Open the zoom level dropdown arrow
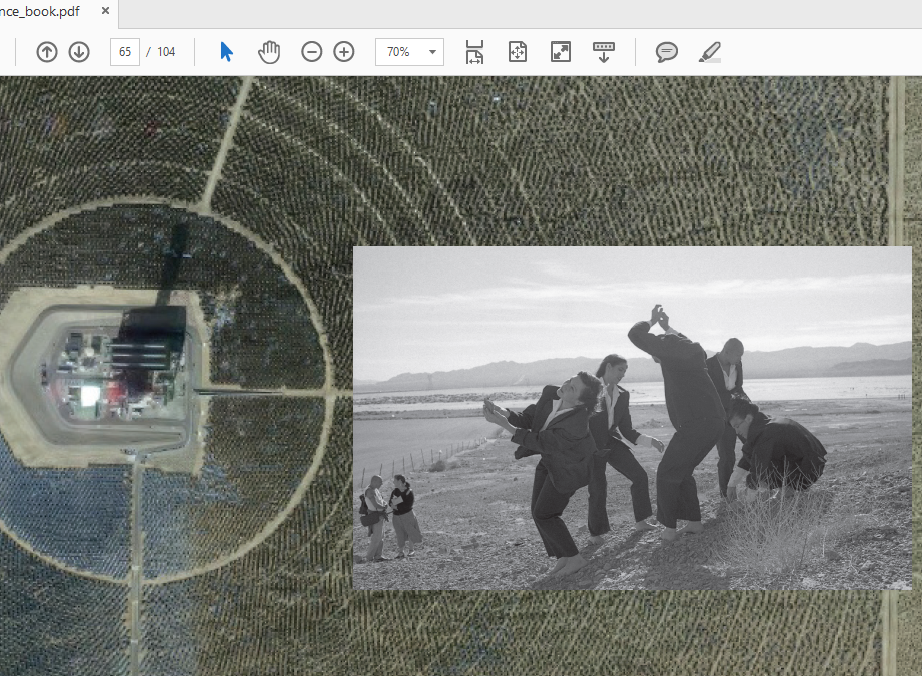The height and width of the screenshot is (676, 922). pyautogui.click(x=433, y=52)
